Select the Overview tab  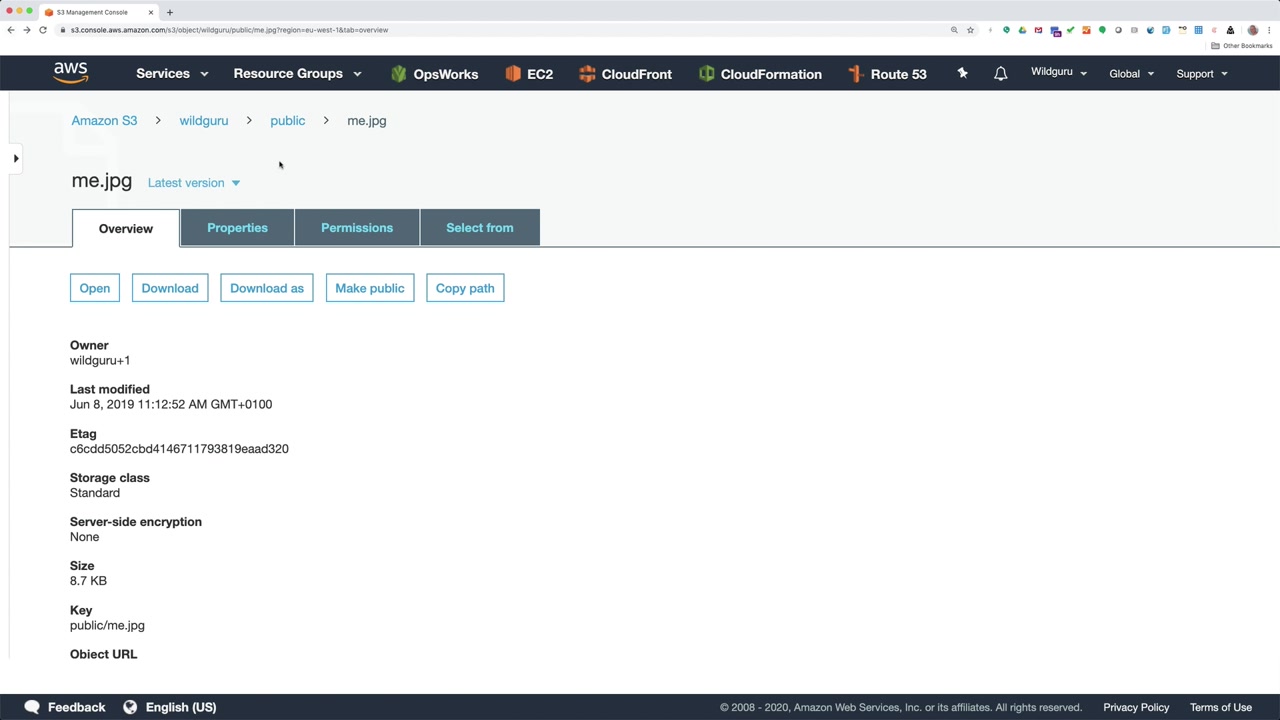[126, 228]
